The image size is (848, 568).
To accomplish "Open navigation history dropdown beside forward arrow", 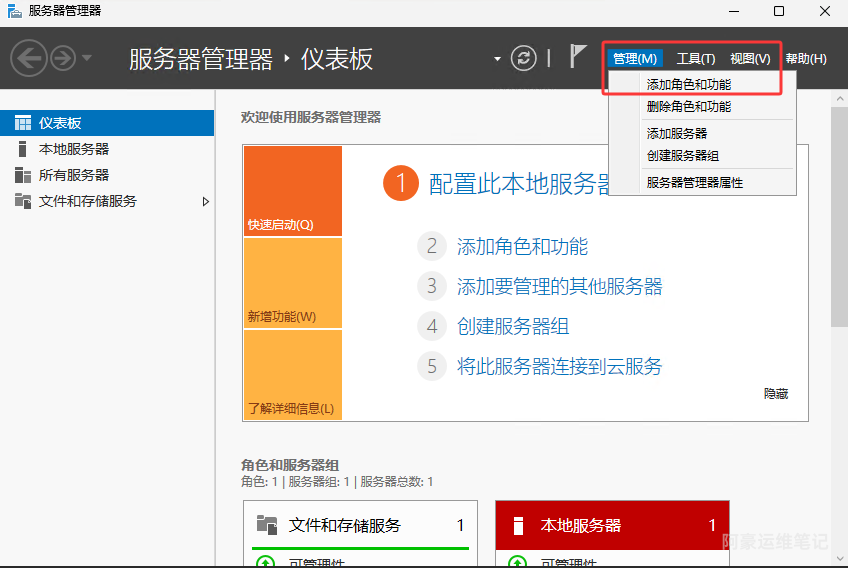I will click(87, 57).
